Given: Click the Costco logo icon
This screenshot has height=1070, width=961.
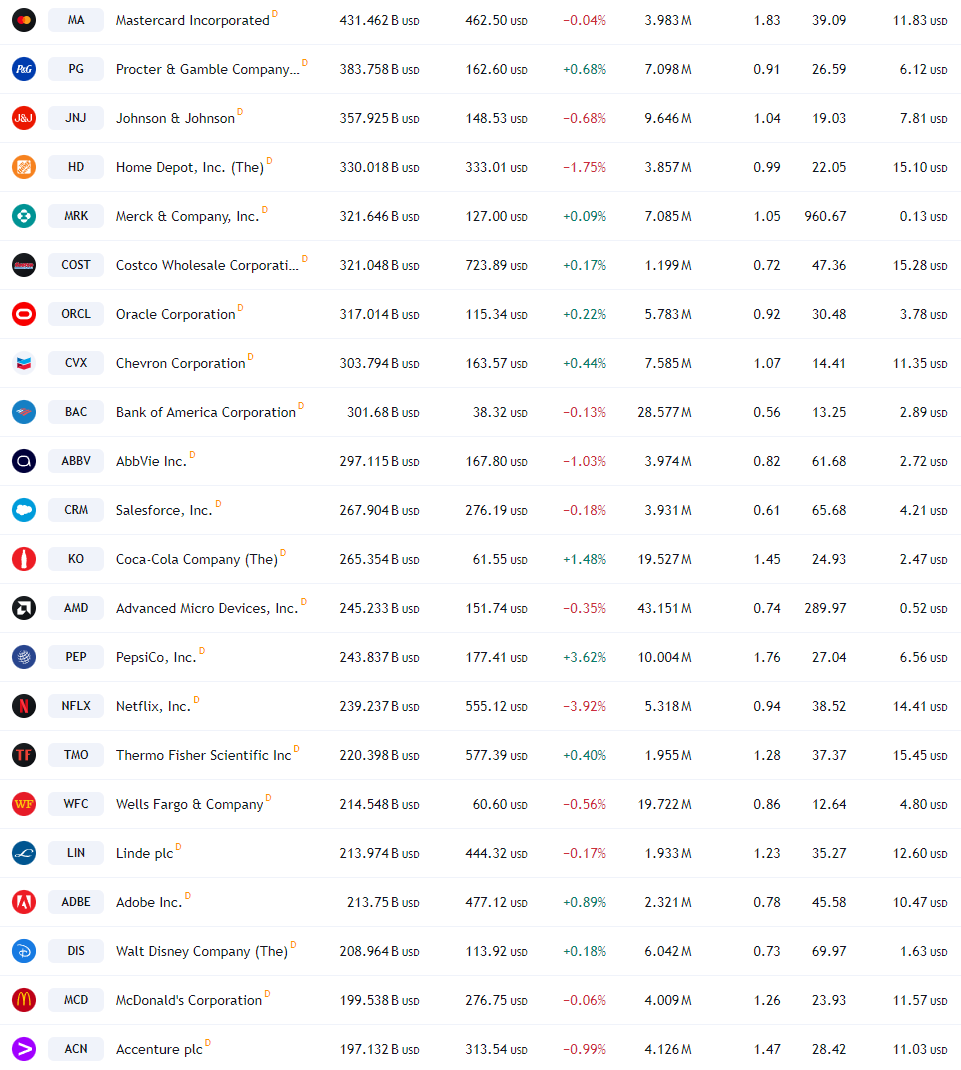Looking at the screenshot, I should tap(24, 265).
